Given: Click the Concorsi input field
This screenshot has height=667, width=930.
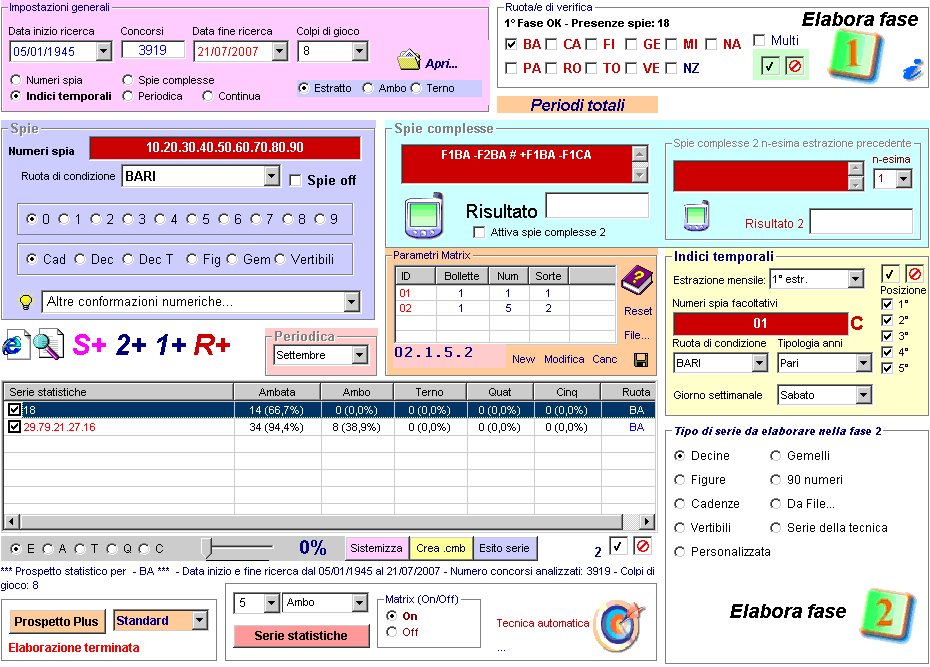Looking at the screenshot, I should point(153,50).
